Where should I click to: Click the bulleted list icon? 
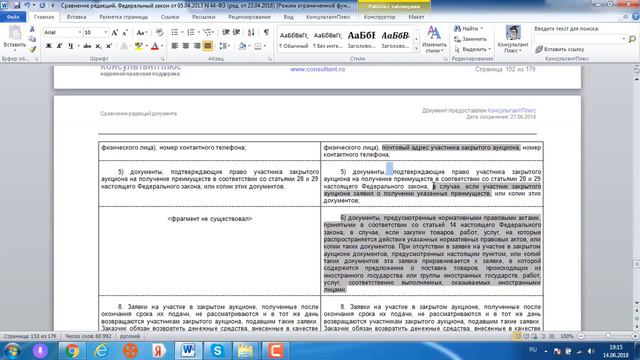pyautogui.click(x=175, y=32)
